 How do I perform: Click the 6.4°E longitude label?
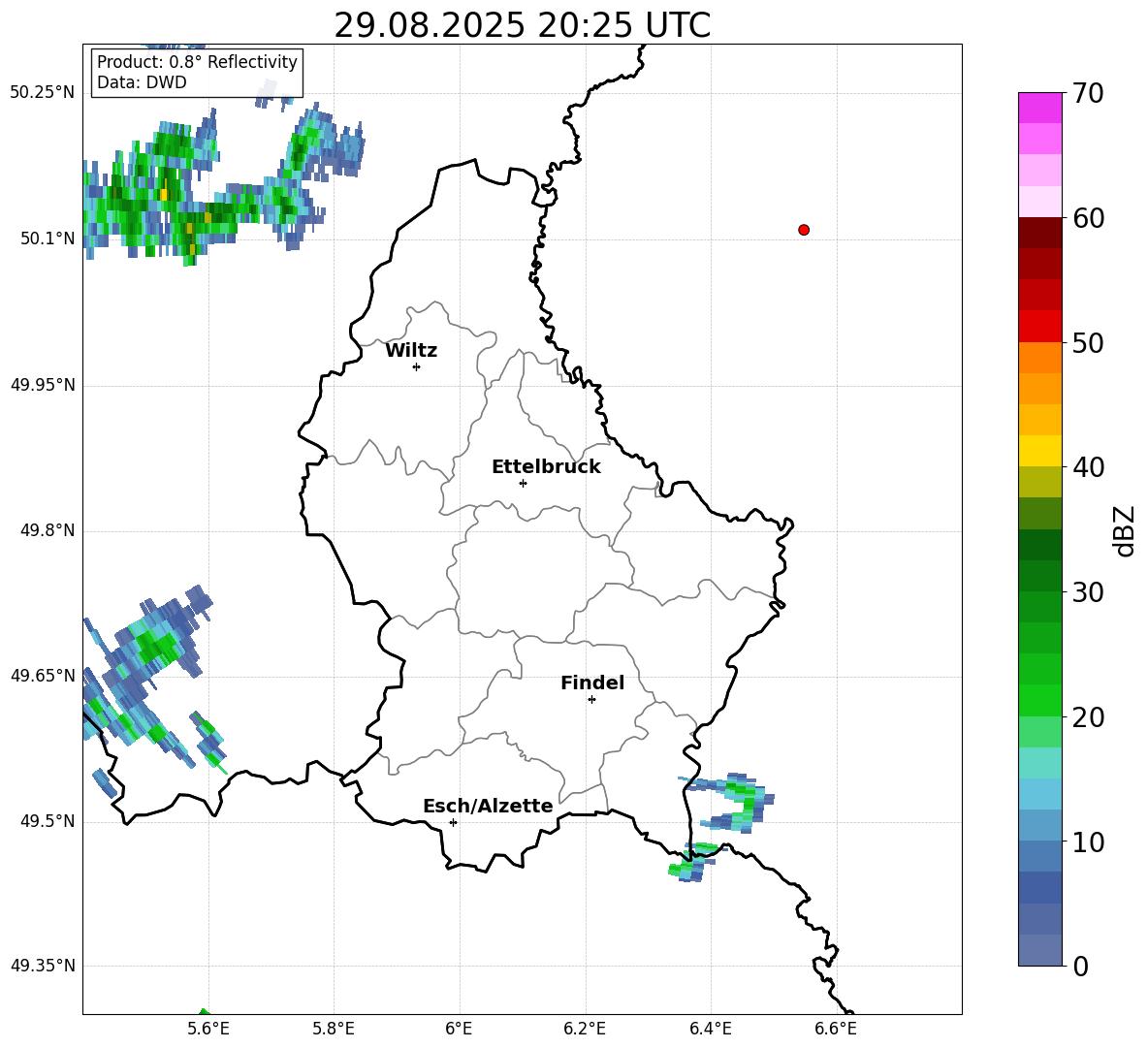[x=710, y=1029]
